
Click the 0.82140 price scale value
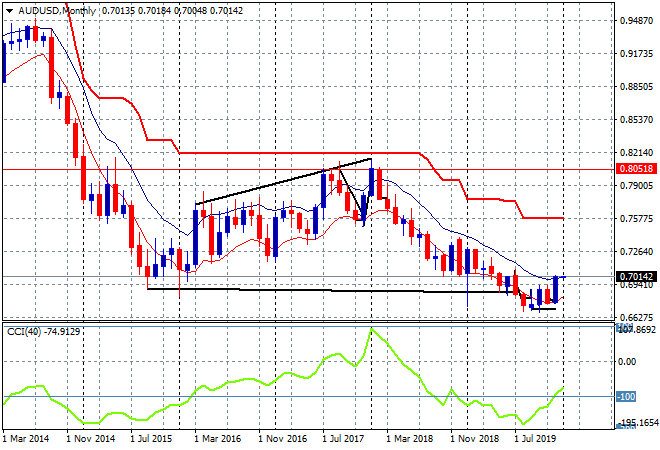636,152
